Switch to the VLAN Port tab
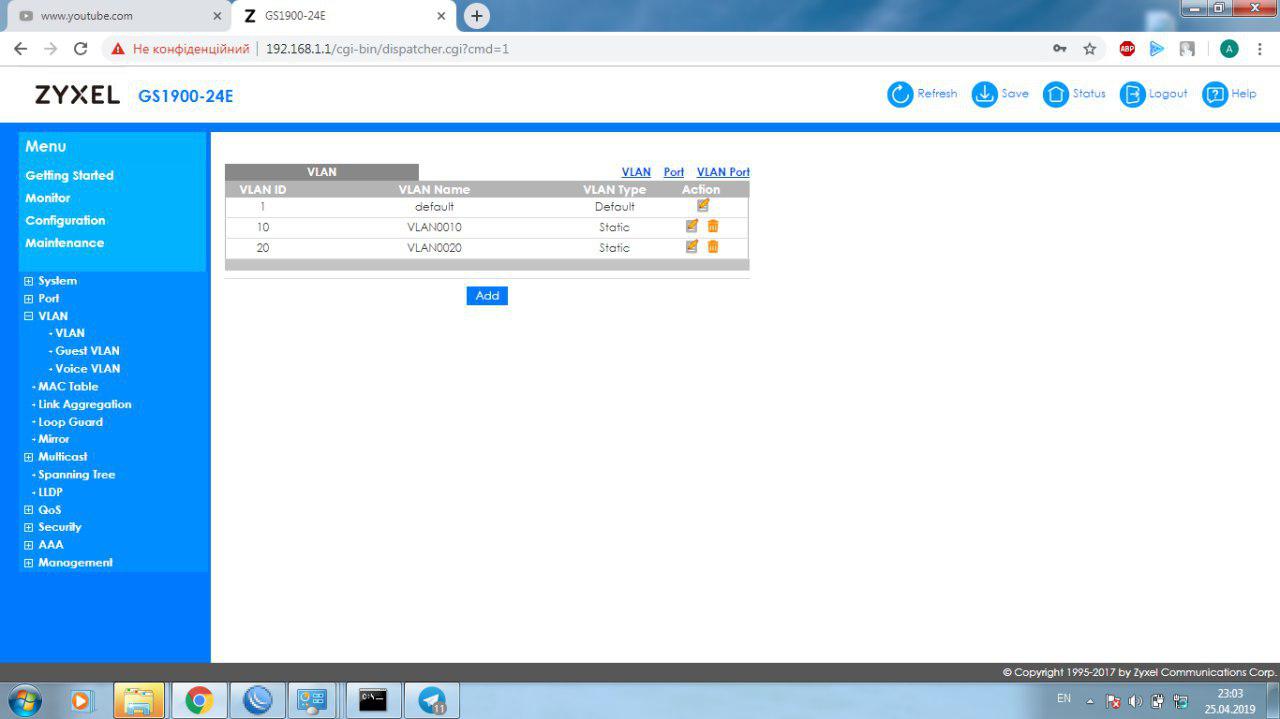The image size is (1280, 719). (x=723, y=171)
